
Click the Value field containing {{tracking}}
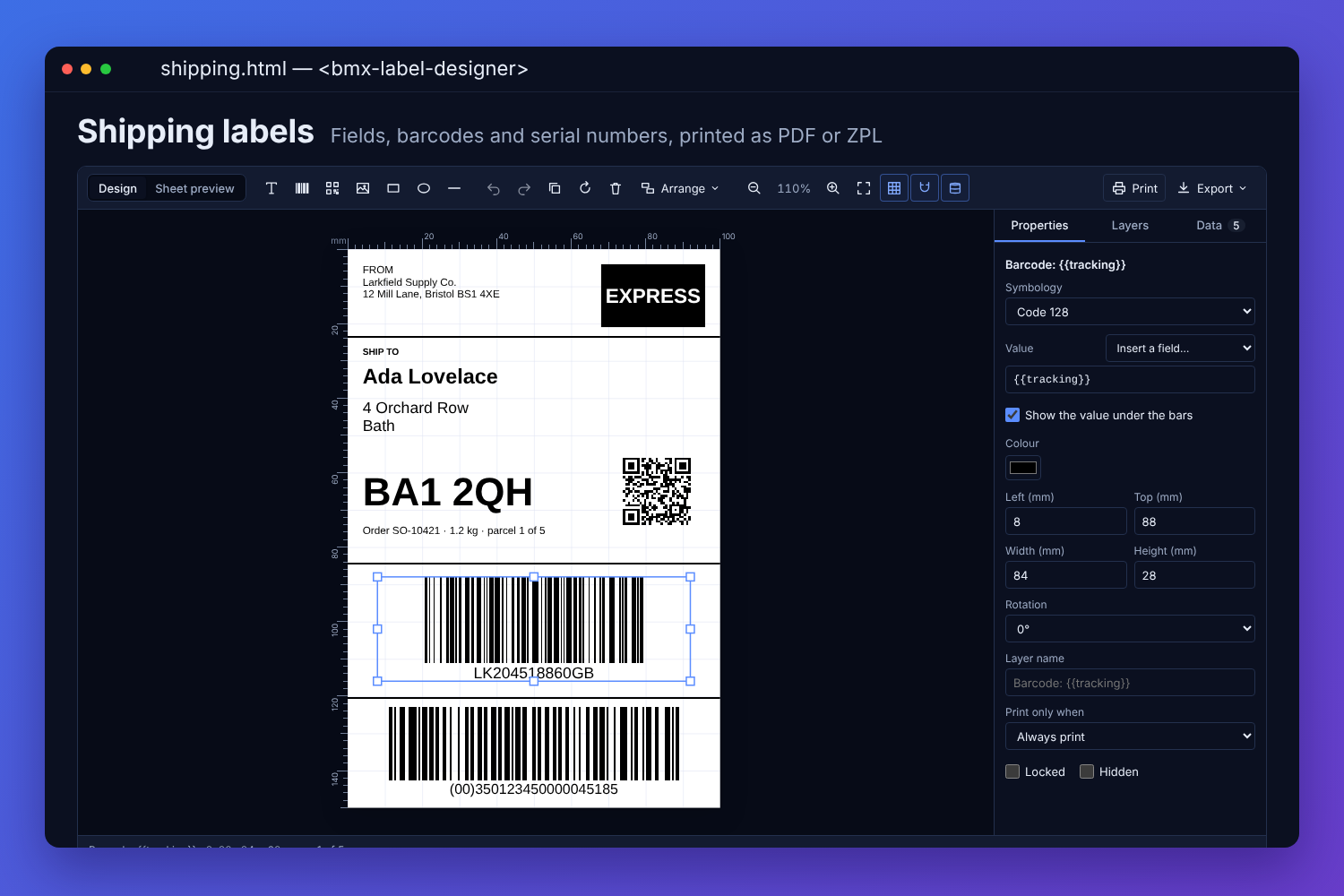pos(1130,379)
